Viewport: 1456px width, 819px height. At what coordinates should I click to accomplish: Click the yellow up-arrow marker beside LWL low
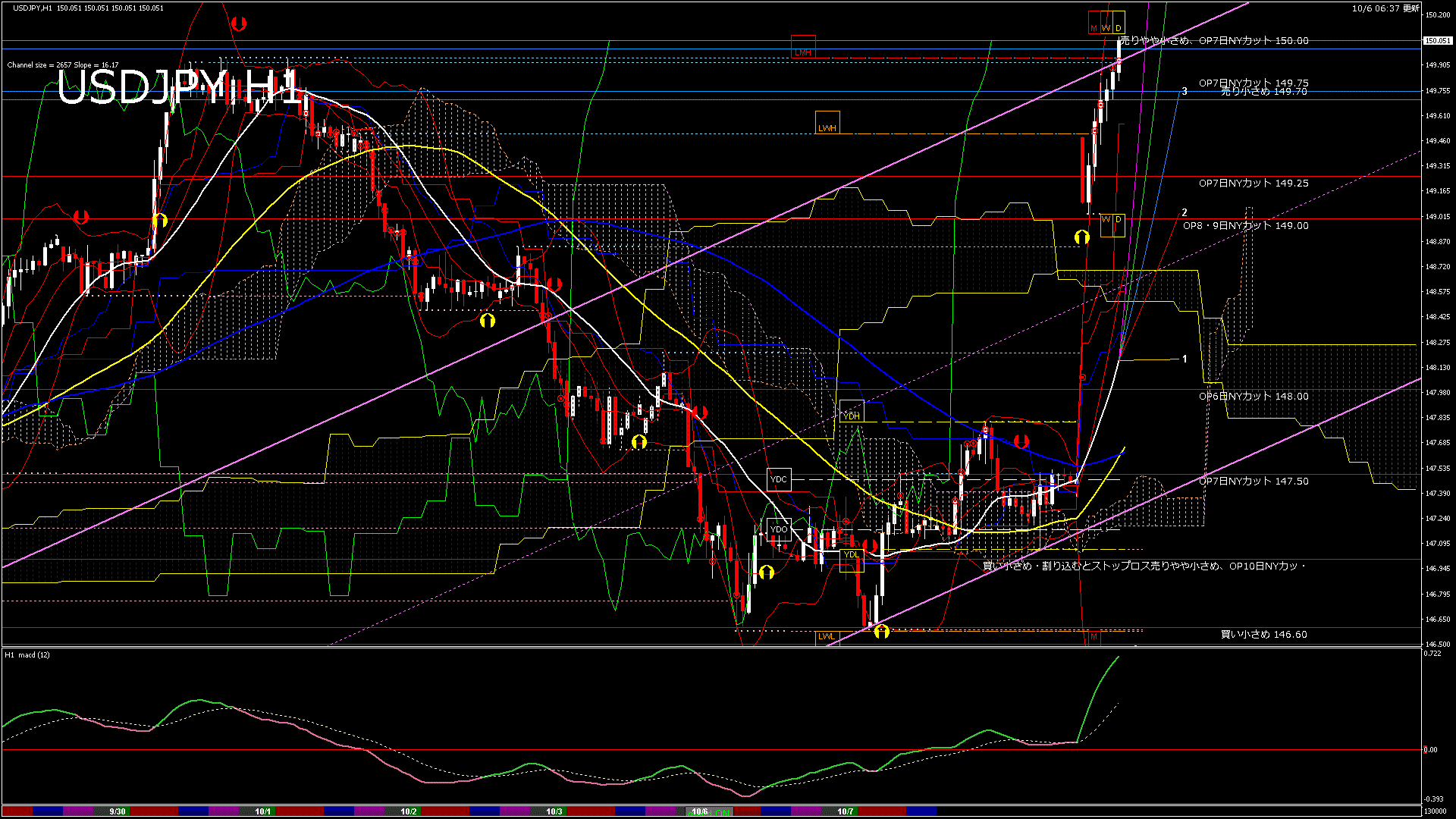881,632
